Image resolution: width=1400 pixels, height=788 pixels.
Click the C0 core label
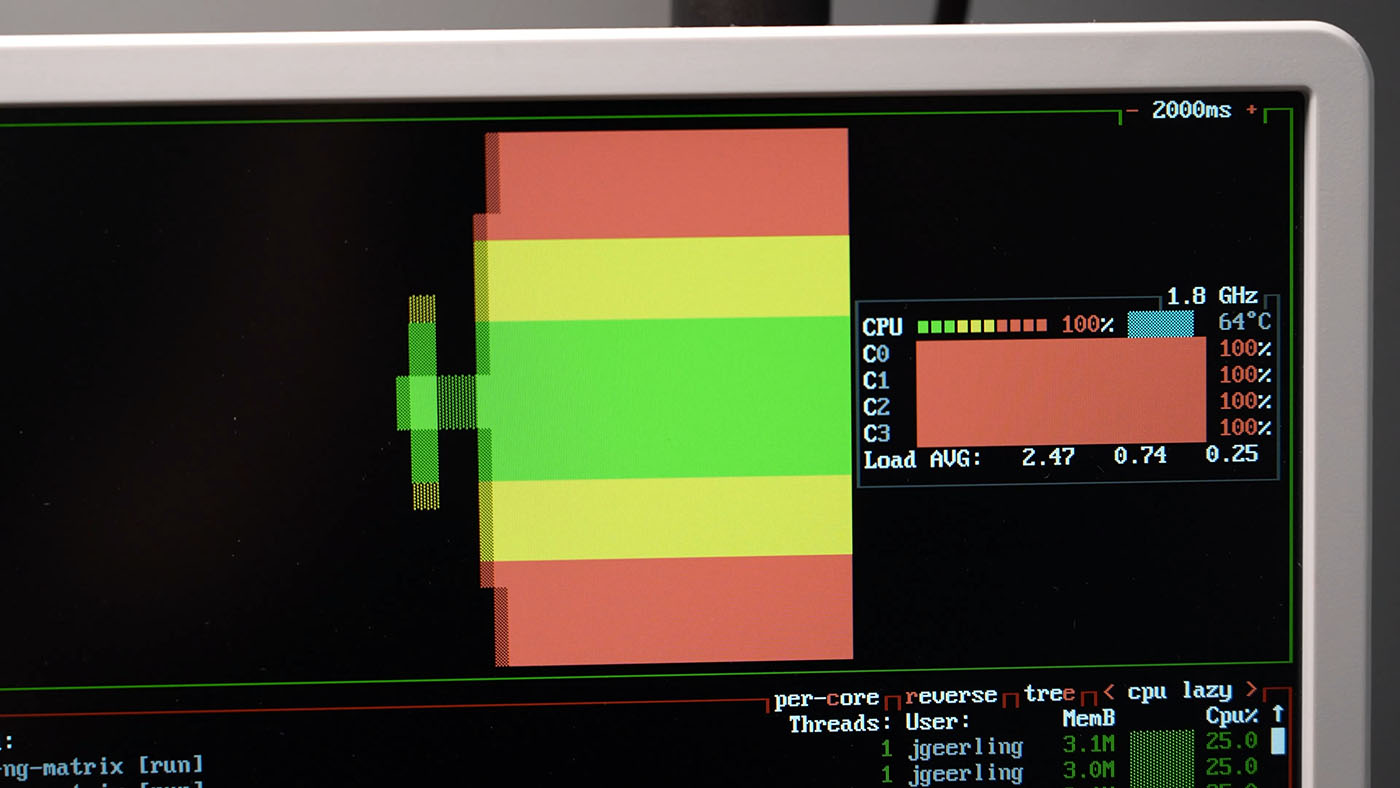[876, 354]
